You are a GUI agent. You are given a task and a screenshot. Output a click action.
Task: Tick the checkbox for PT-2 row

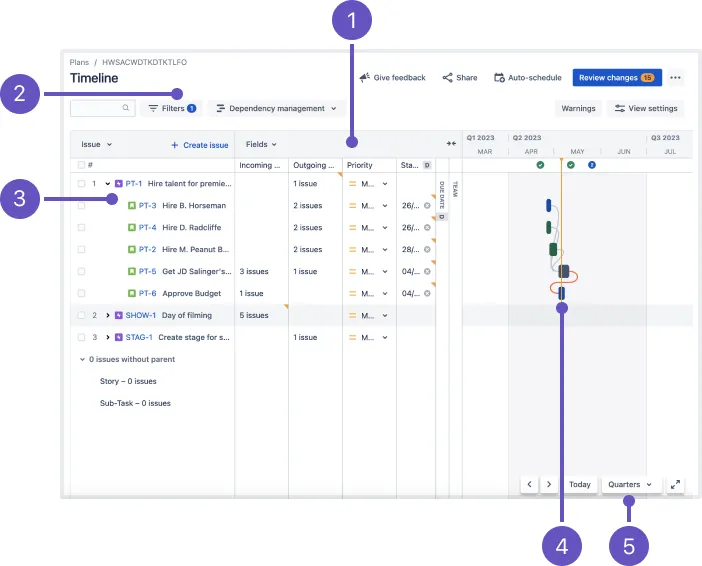(81, 249)
